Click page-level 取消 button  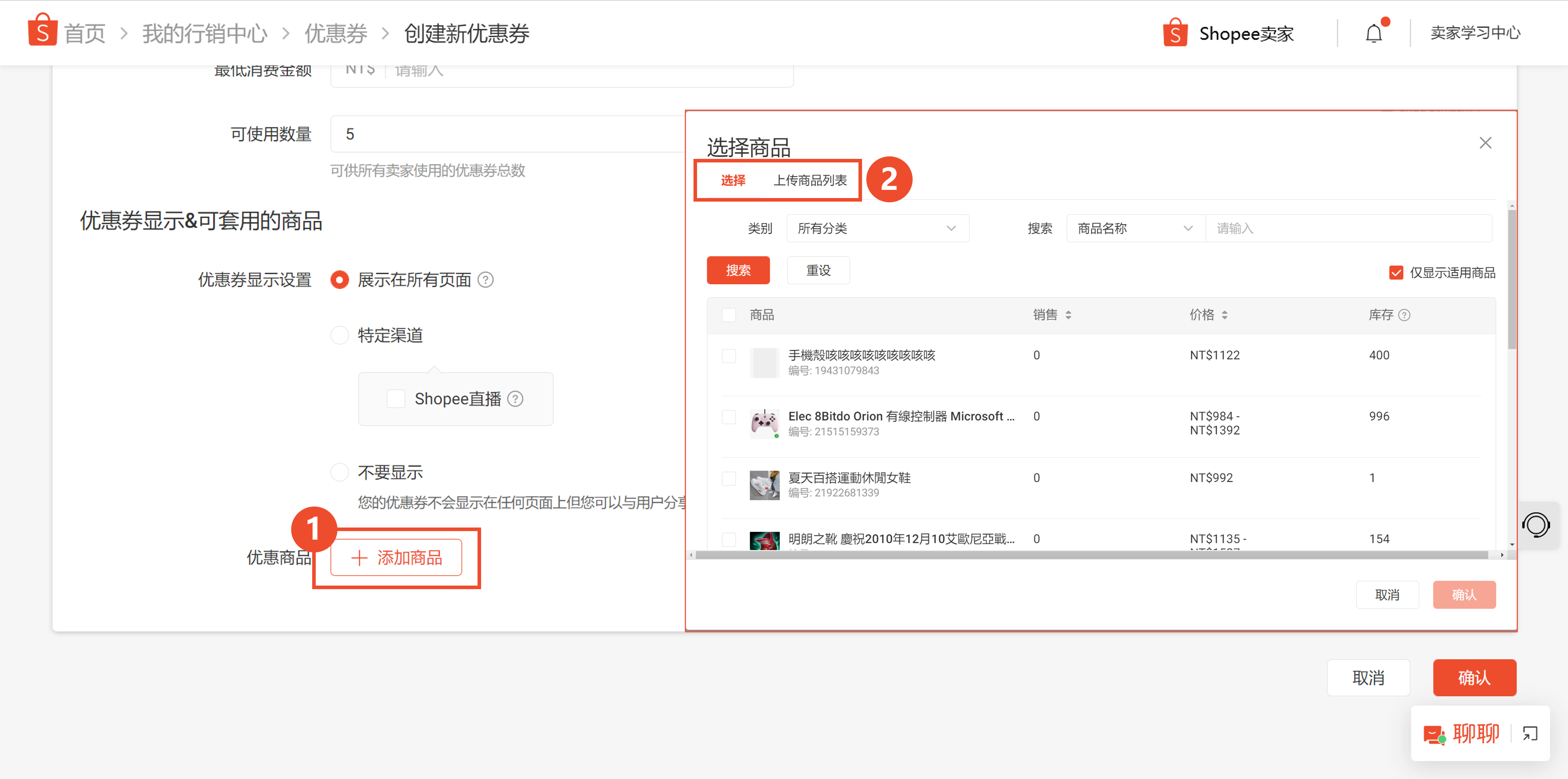point(1368,678)
